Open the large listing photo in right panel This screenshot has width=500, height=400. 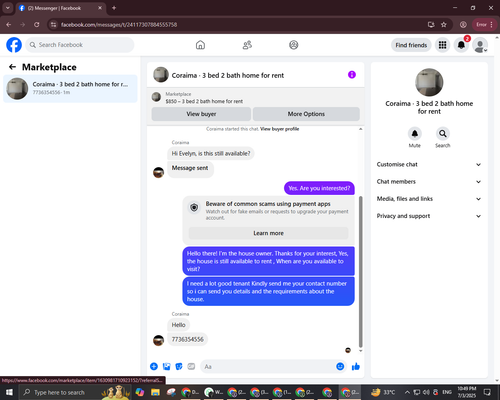click(429, 82)
